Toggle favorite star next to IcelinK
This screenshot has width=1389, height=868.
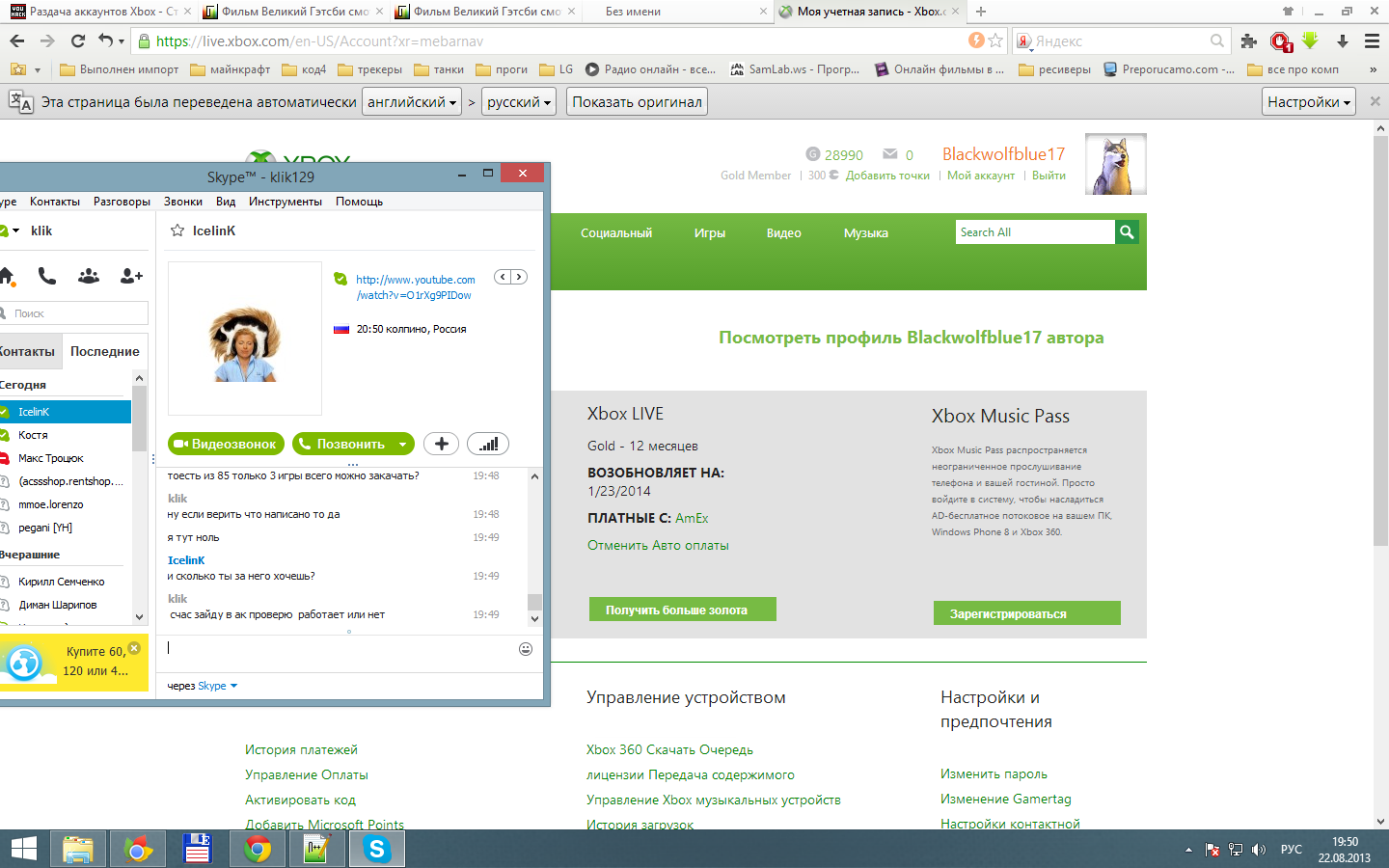tap(177, 231)
